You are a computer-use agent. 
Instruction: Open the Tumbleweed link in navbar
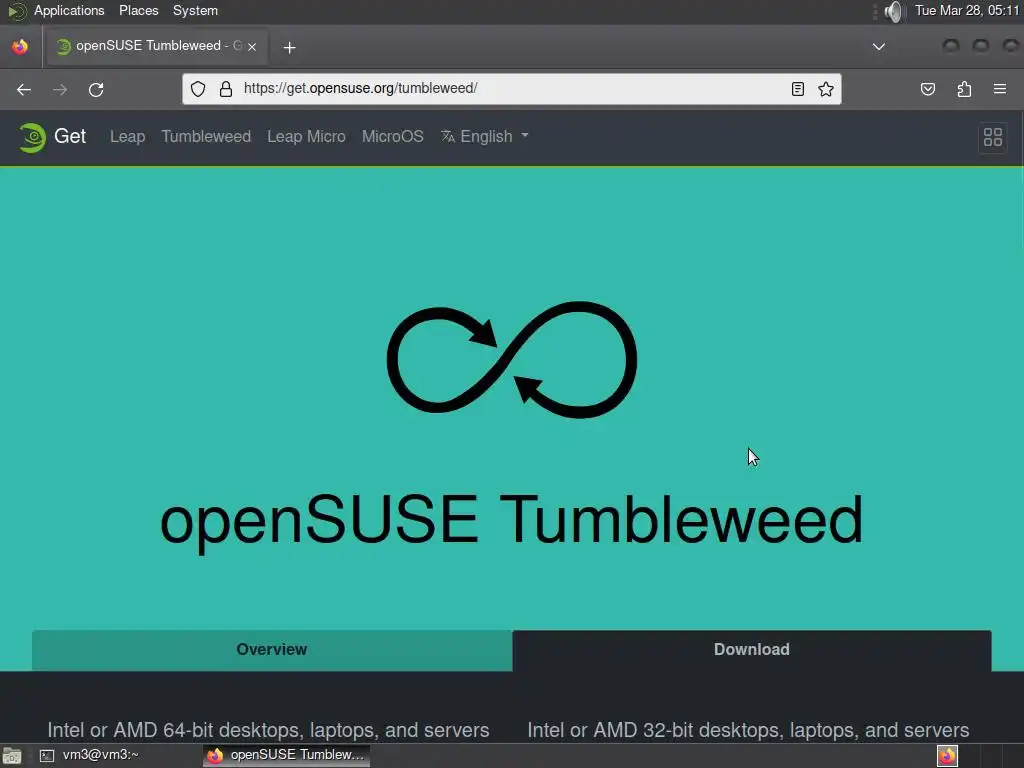coord(206,136)
